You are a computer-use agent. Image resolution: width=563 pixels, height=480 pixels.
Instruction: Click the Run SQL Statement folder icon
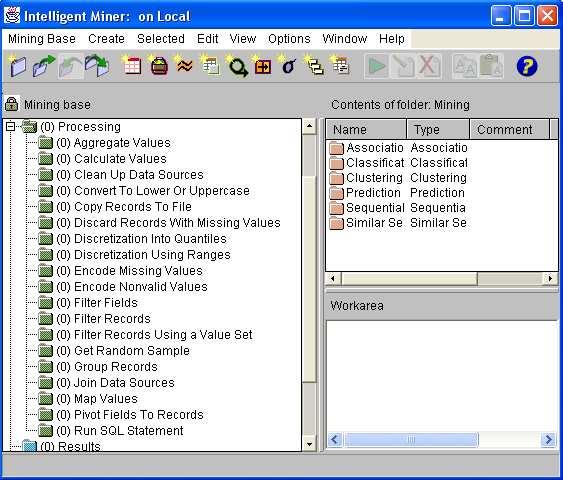coord(45,430)
